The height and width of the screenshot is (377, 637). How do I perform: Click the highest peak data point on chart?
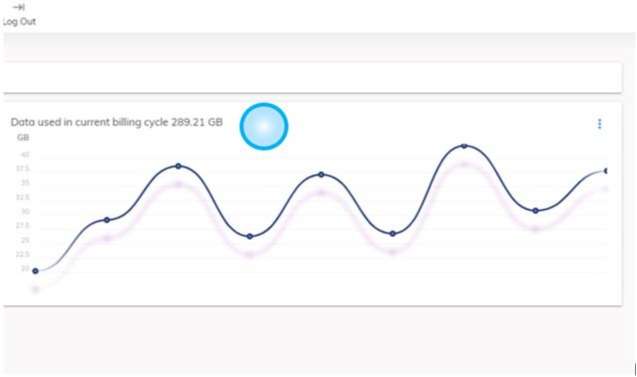pyautogui.click(x=464, y=146)
